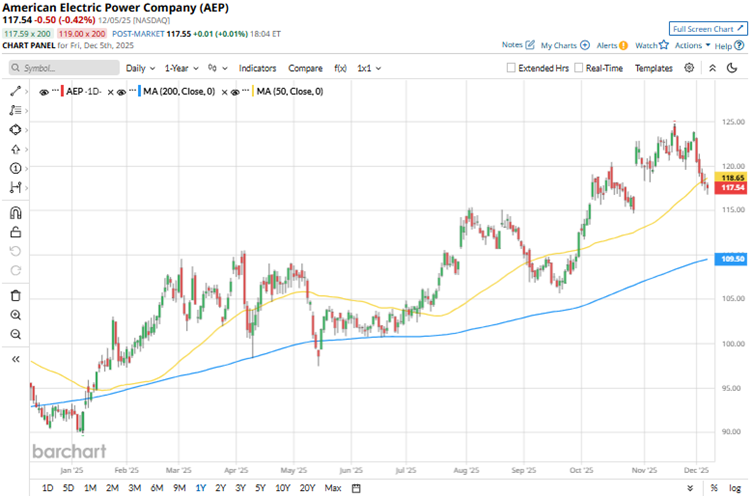This screenshot has height=496, width=752.
Task: Open chart settings gear icon
Action: (x=690, y=68)
